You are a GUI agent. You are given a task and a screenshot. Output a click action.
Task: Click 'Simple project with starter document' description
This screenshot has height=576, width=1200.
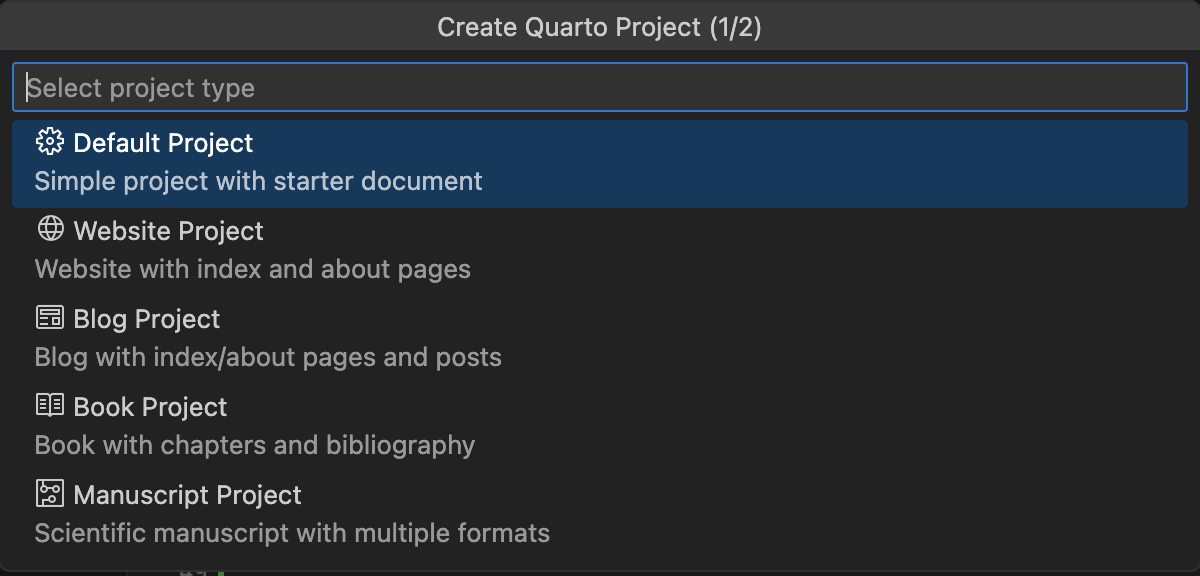pyautogui.click(x=259, y=181)
